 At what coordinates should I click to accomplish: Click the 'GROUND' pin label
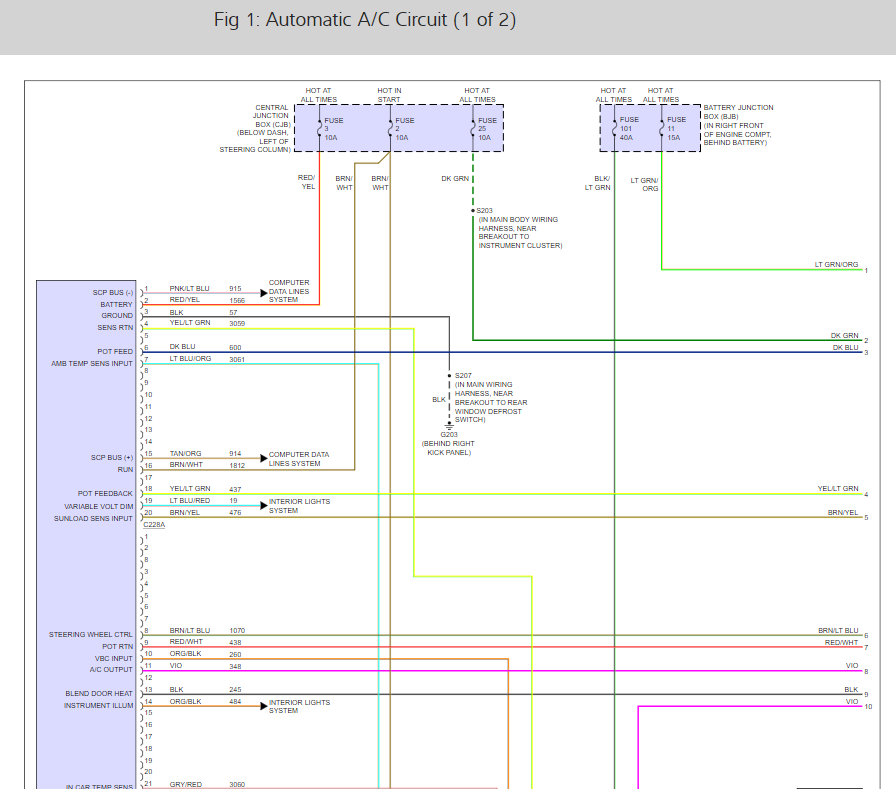117,316
